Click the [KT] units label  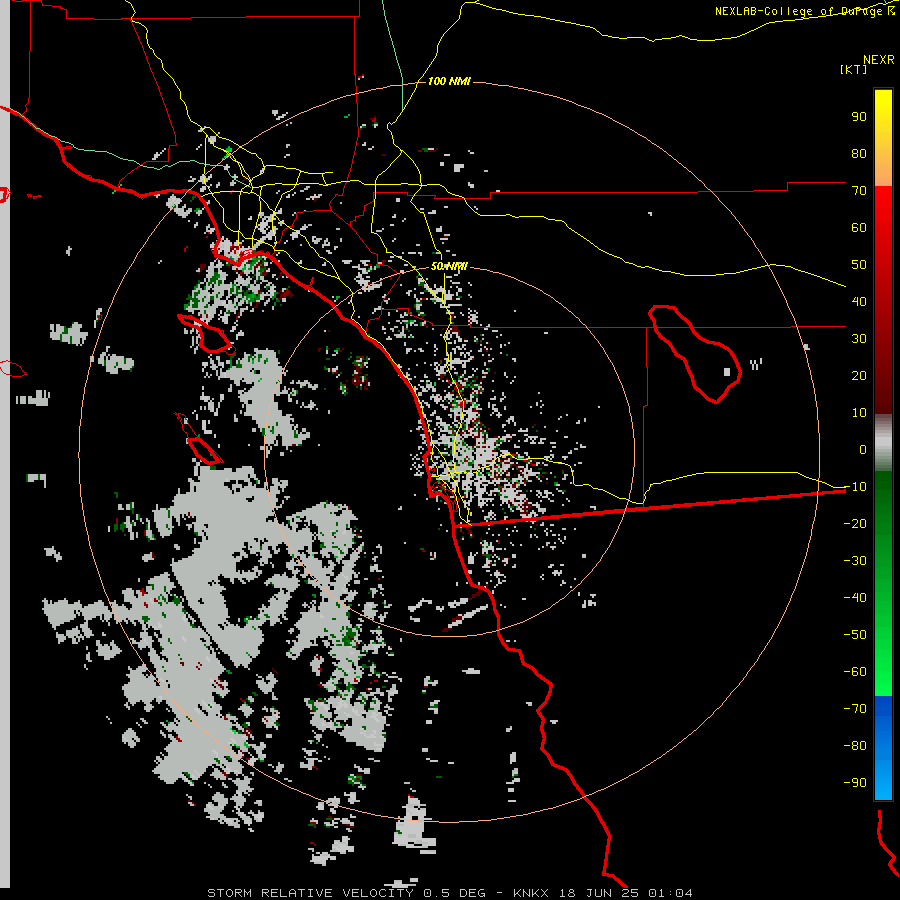(854, 69)
